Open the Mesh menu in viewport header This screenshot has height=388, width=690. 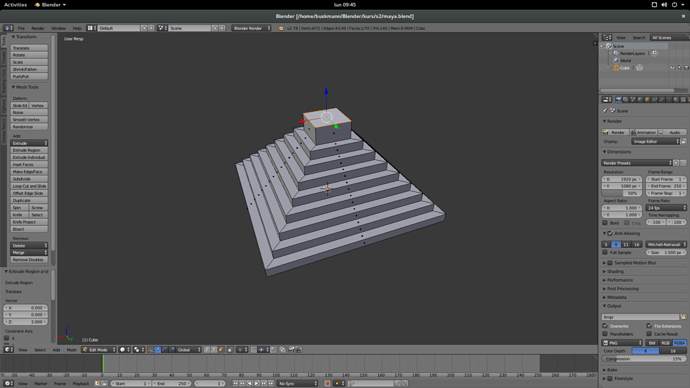(71, 350)
